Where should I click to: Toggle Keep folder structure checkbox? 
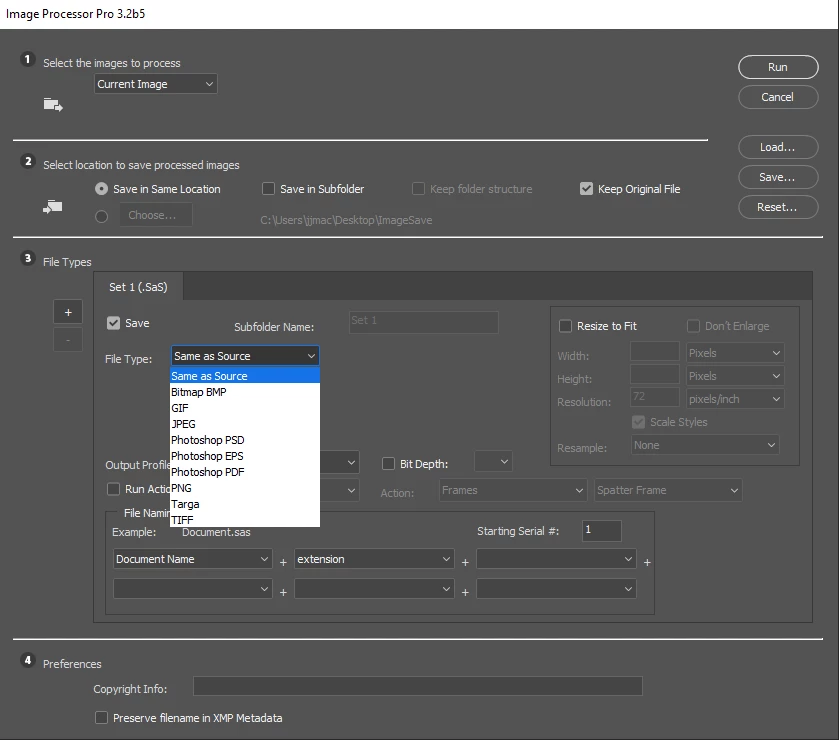418,189
